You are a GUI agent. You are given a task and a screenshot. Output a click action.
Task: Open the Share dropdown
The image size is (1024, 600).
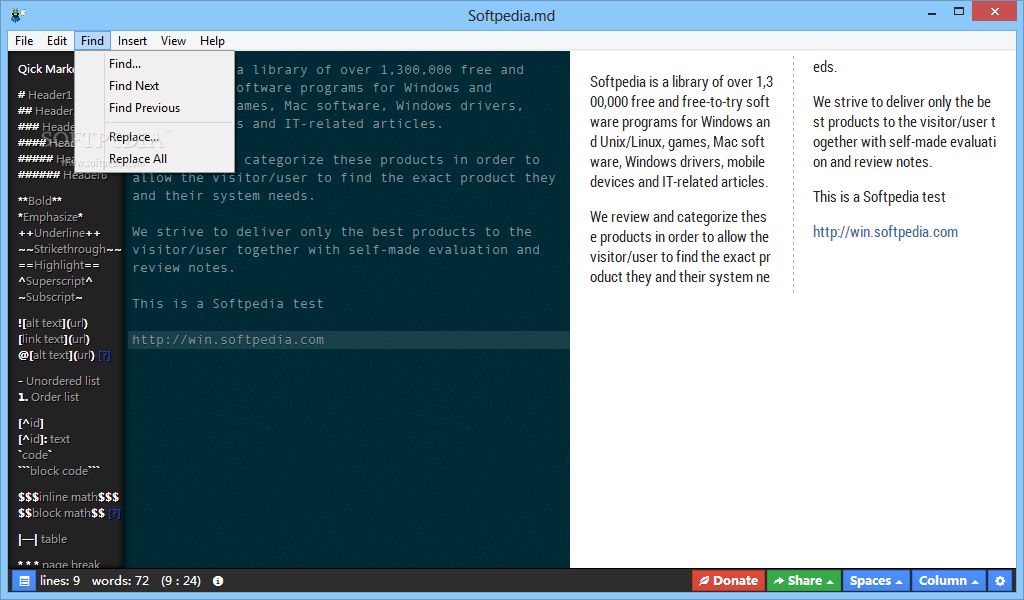coord(803,580)
